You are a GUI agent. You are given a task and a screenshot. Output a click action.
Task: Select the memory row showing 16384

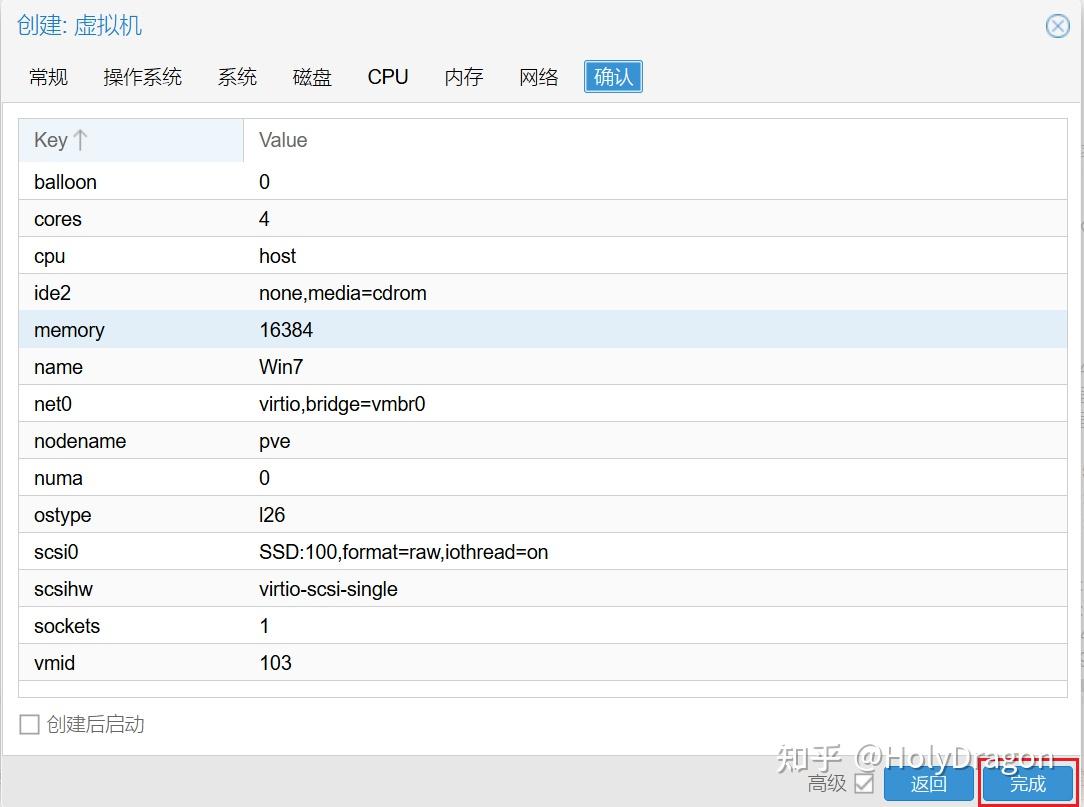(400, 330)
